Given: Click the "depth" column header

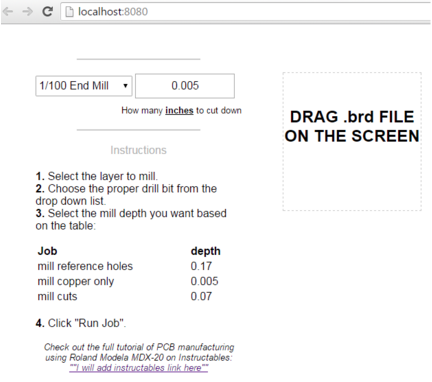Looking at the screenshot, I should pos(205,251).
